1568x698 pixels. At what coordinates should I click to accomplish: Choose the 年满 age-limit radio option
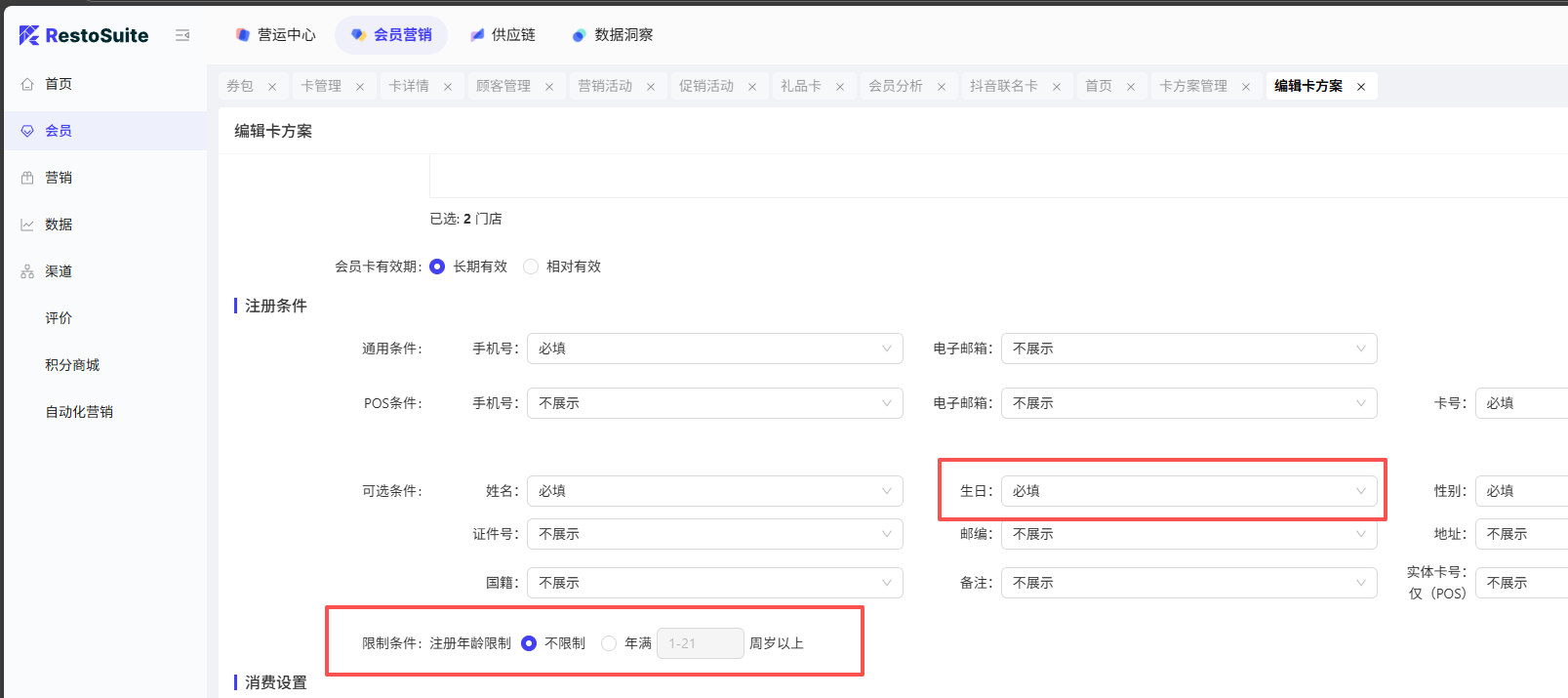(609, 643)
